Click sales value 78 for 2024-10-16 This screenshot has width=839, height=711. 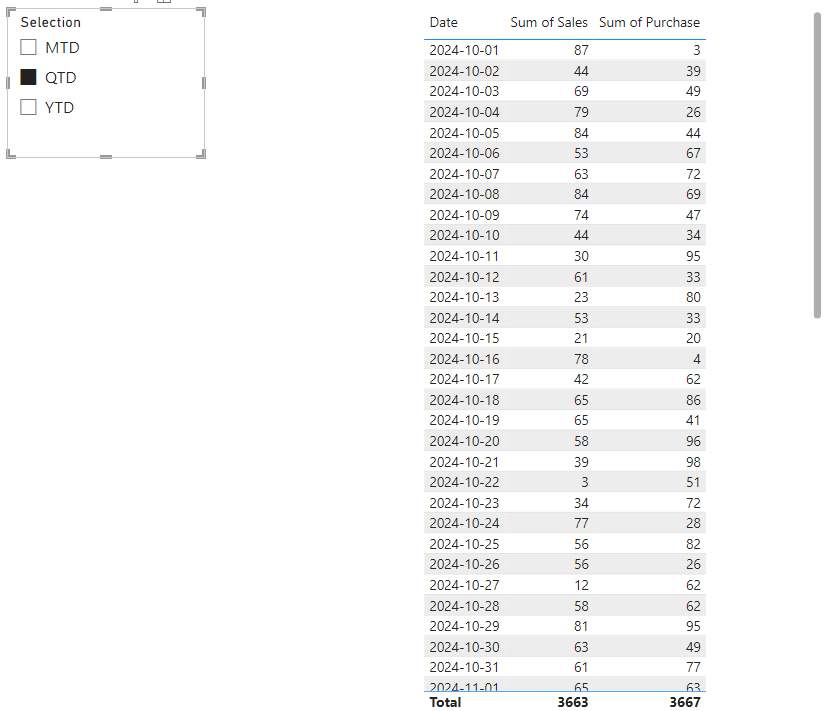[x=581, y=359]
